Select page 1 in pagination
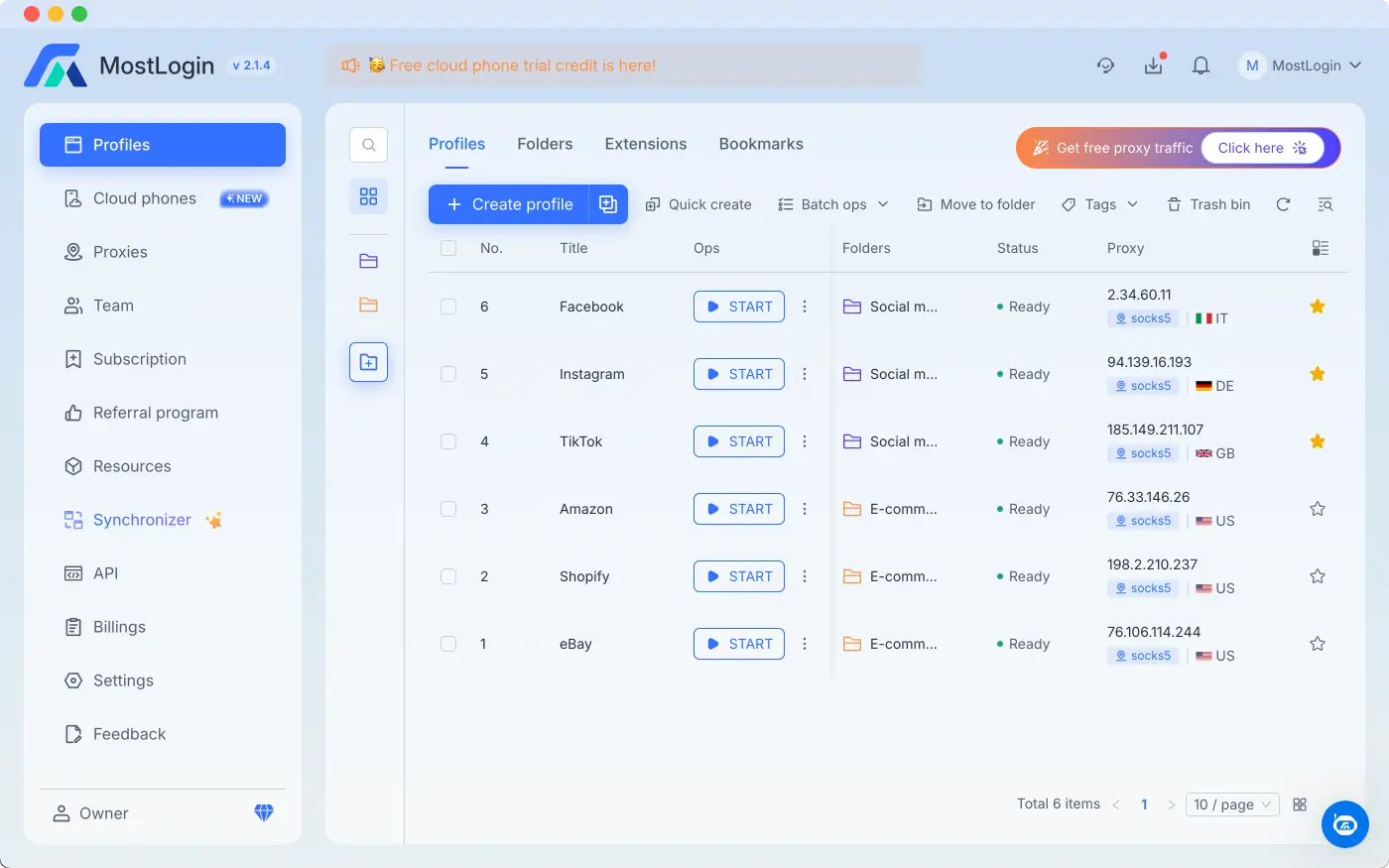 [1144, 805]
